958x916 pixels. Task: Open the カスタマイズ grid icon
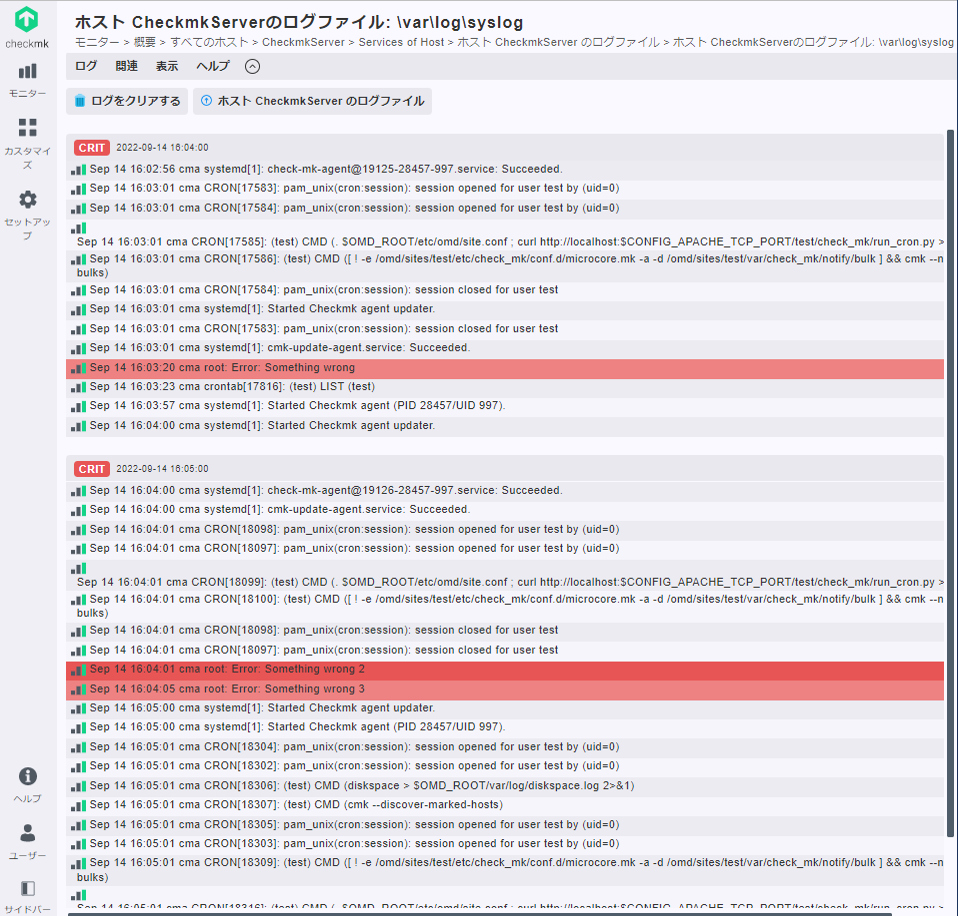click(27, 128)
